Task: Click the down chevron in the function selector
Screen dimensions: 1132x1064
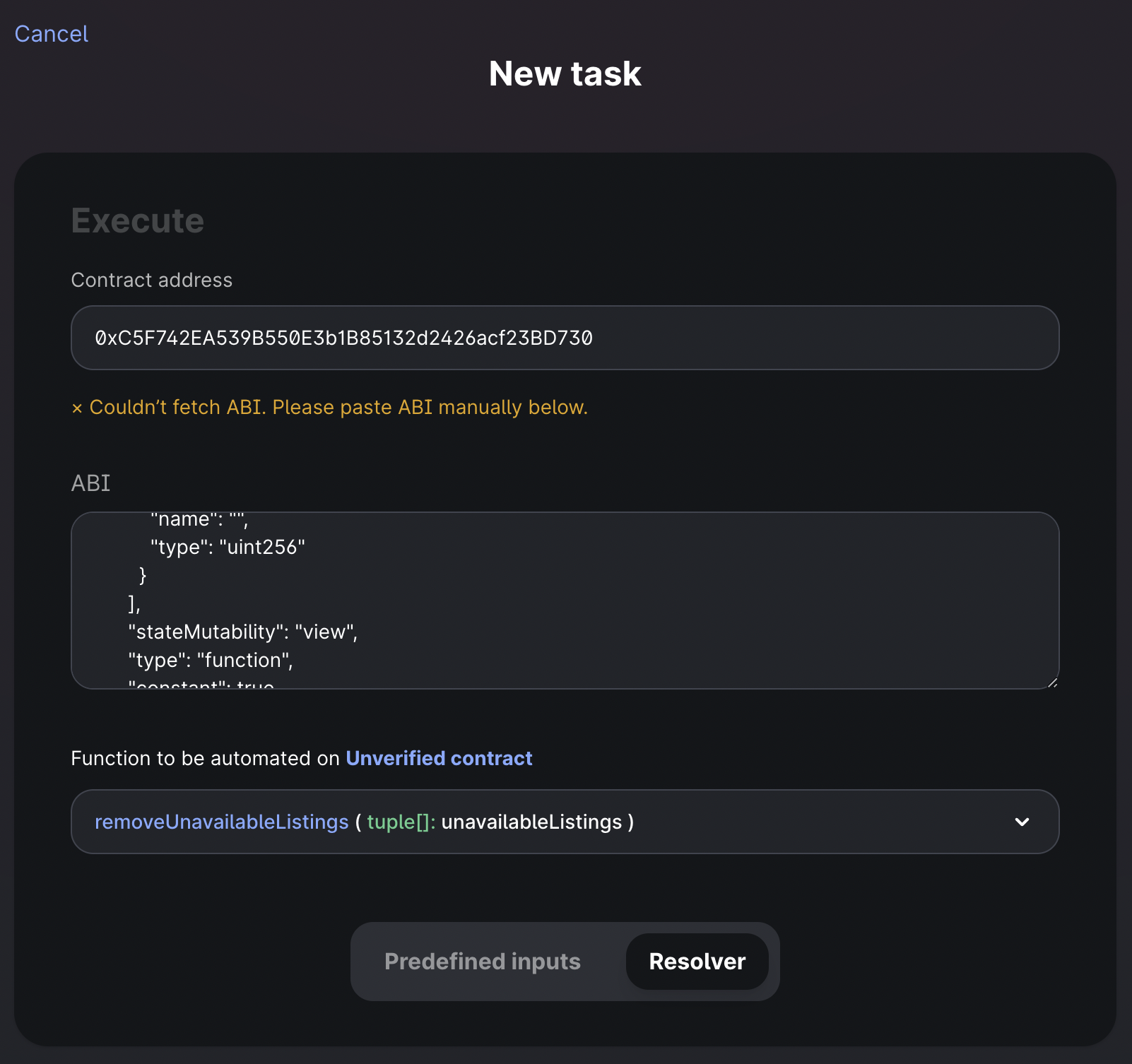Action: [x=1021, y=822]
